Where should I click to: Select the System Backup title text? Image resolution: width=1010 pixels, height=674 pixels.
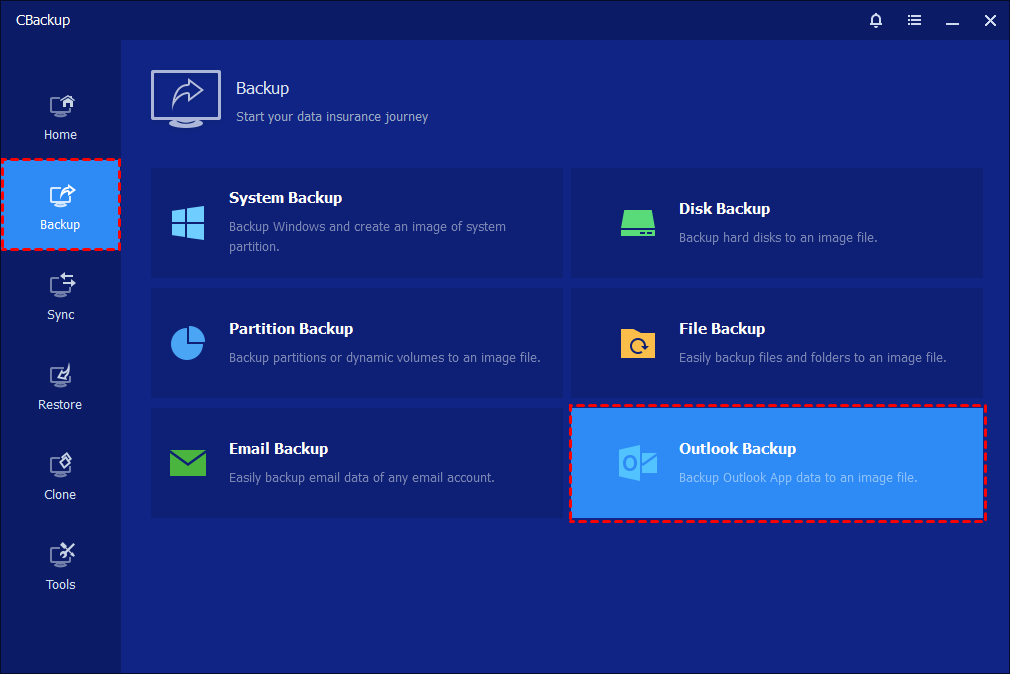click(285, 198)
